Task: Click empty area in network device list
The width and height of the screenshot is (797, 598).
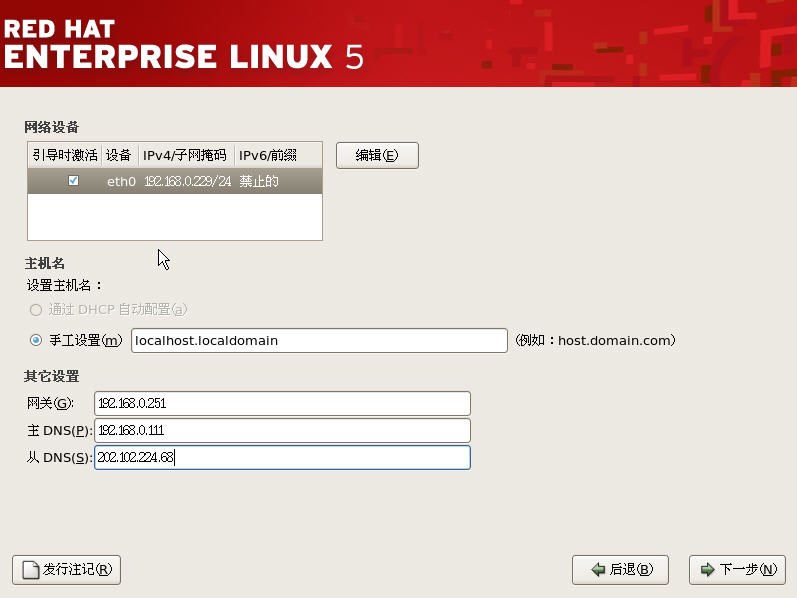Action: (175, 217)
